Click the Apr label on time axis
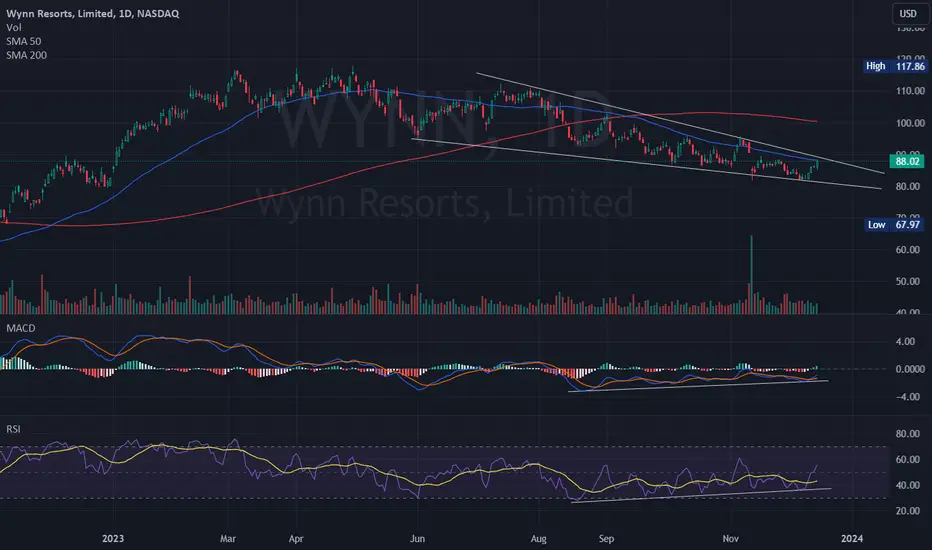The width and height of the screenshot is (932, 550). 296,539
